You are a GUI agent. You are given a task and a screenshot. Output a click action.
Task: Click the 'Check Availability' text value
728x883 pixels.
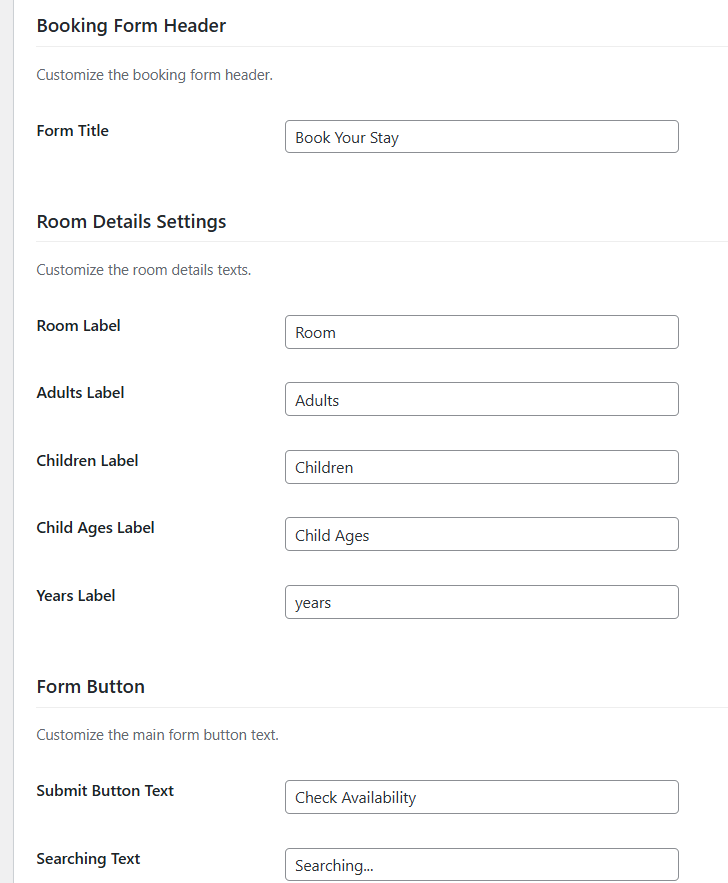tap(355, 797)
